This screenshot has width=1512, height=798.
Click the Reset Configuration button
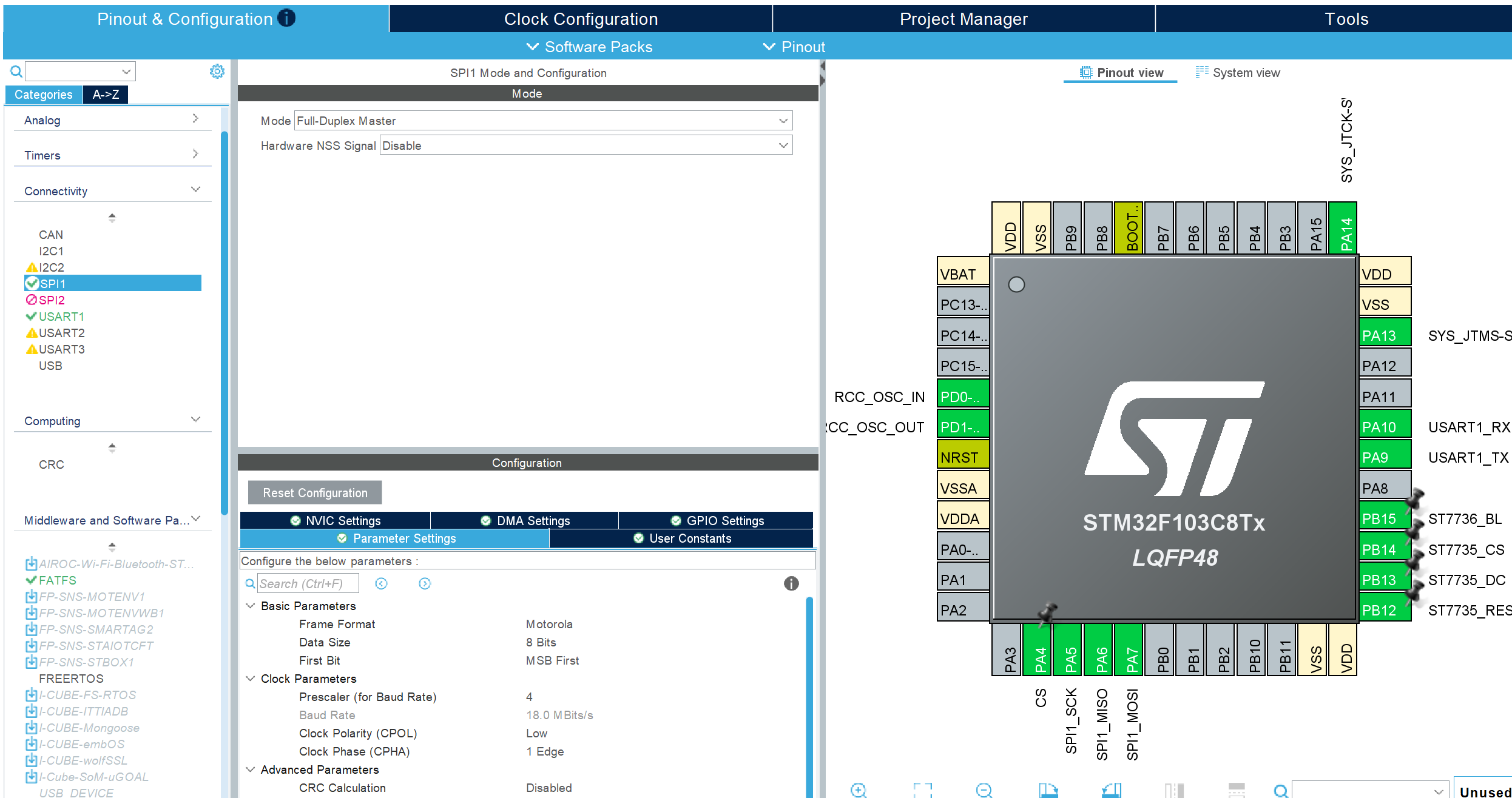315,492
